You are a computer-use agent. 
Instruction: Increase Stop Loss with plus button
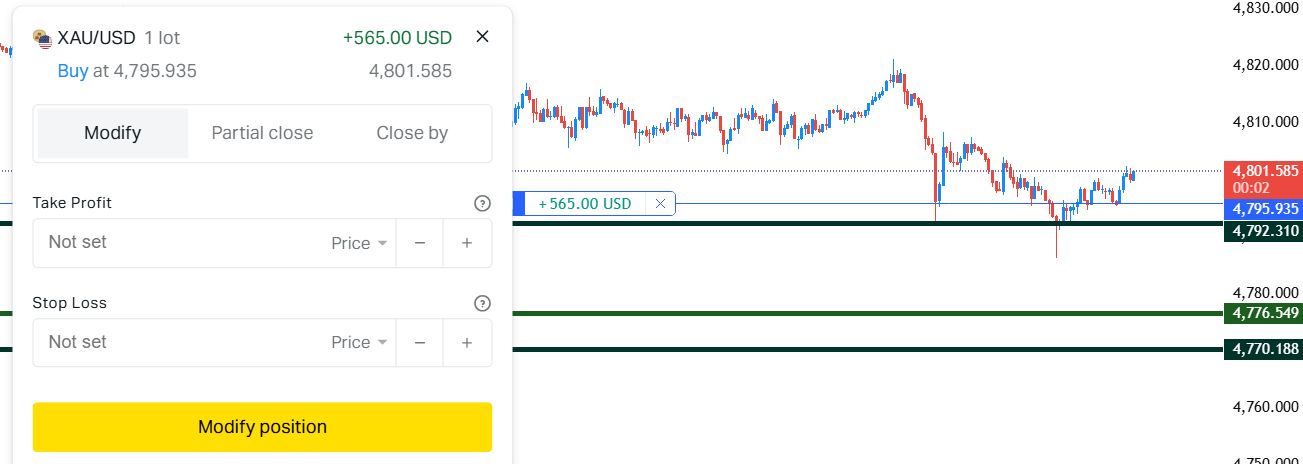point(467,342)
